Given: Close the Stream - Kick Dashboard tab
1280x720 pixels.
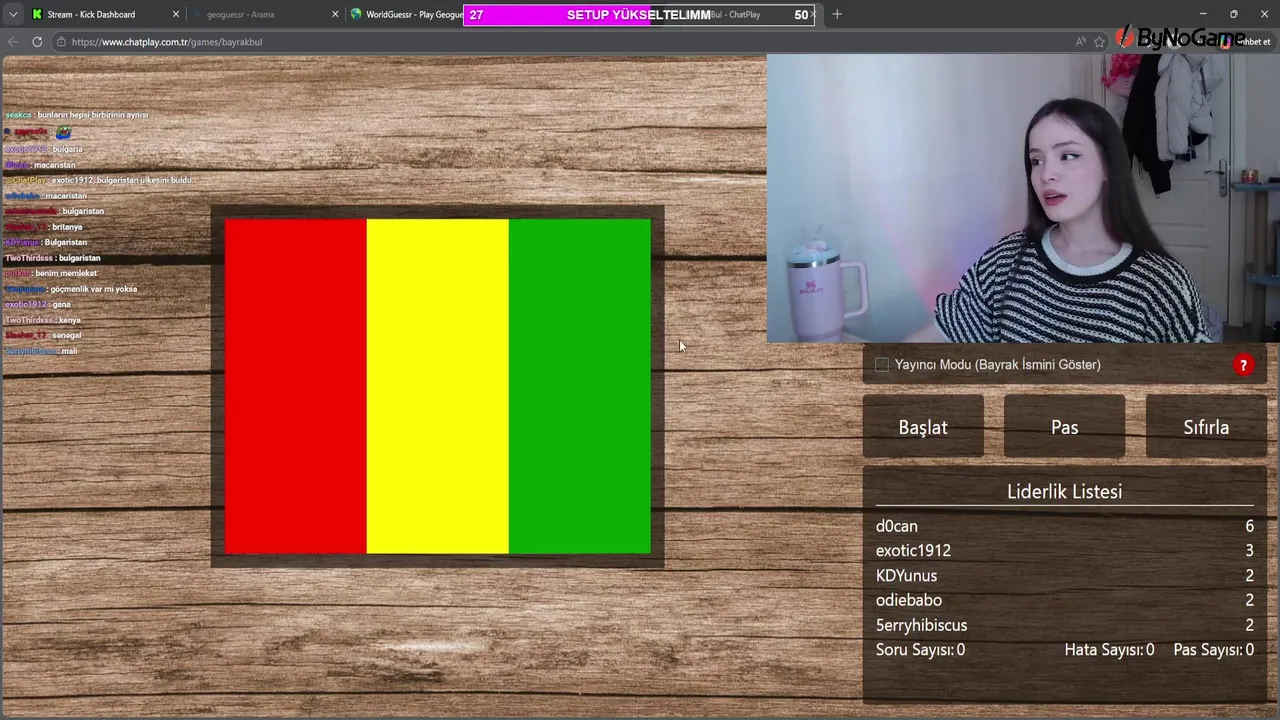Looking at the screenshot, I should pyautogui.click(x=176, y=14).
